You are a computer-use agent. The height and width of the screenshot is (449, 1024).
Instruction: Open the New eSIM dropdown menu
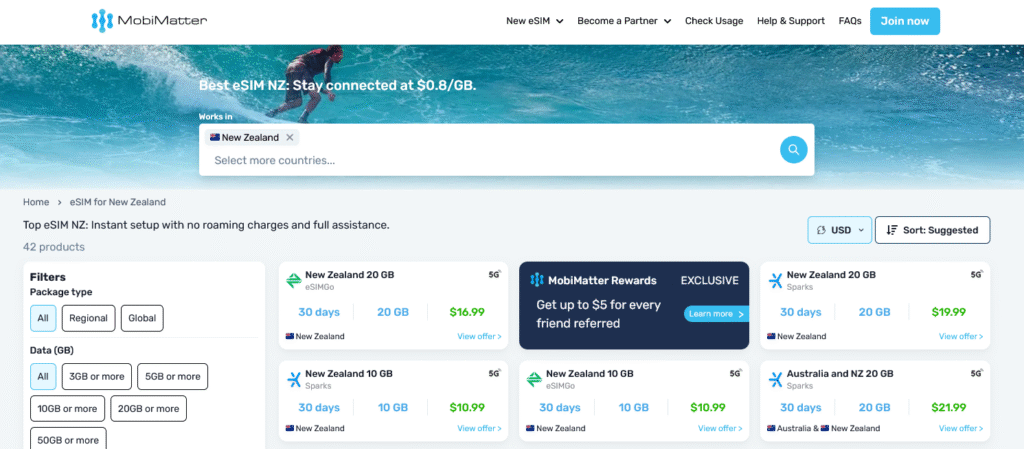(534, 21)
